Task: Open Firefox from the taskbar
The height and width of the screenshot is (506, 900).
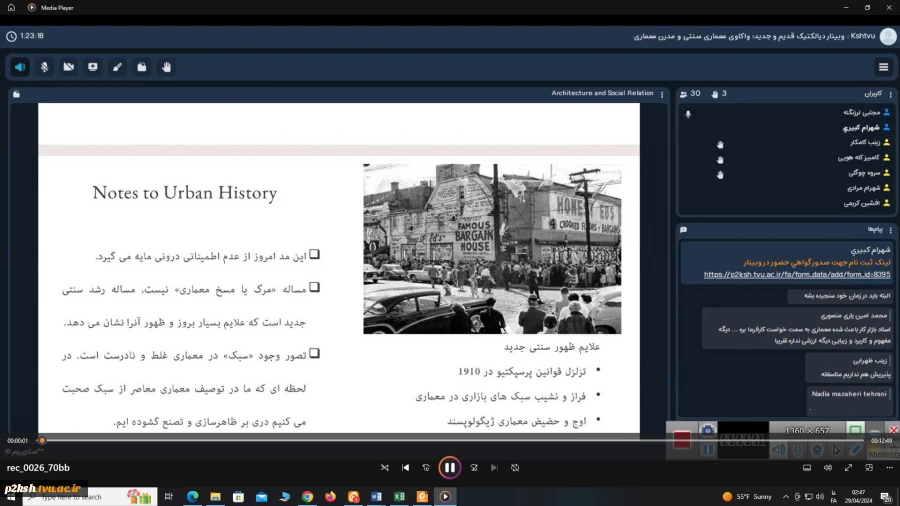Action: 330,497
